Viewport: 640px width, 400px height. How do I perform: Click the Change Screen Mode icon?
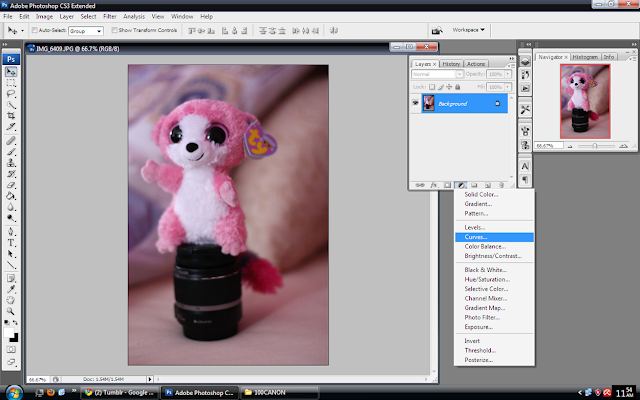(11, 362)
